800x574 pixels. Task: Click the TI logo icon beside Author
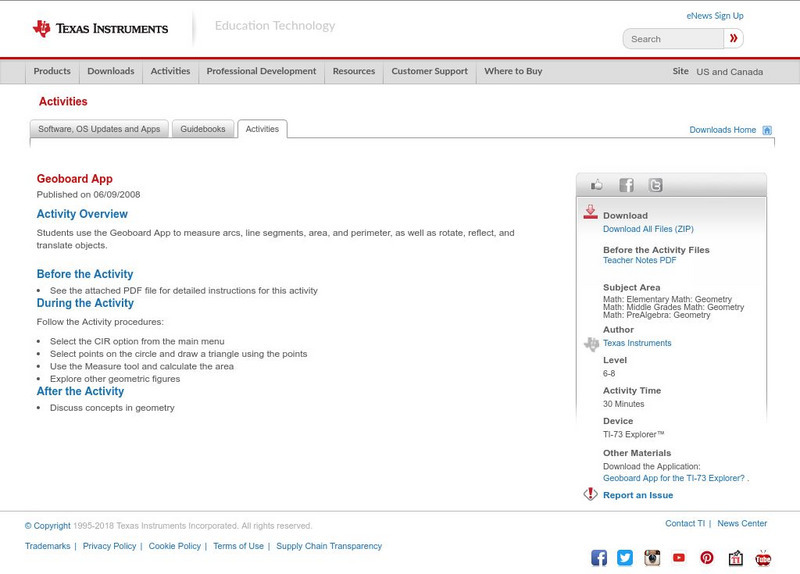coord(591,344)
